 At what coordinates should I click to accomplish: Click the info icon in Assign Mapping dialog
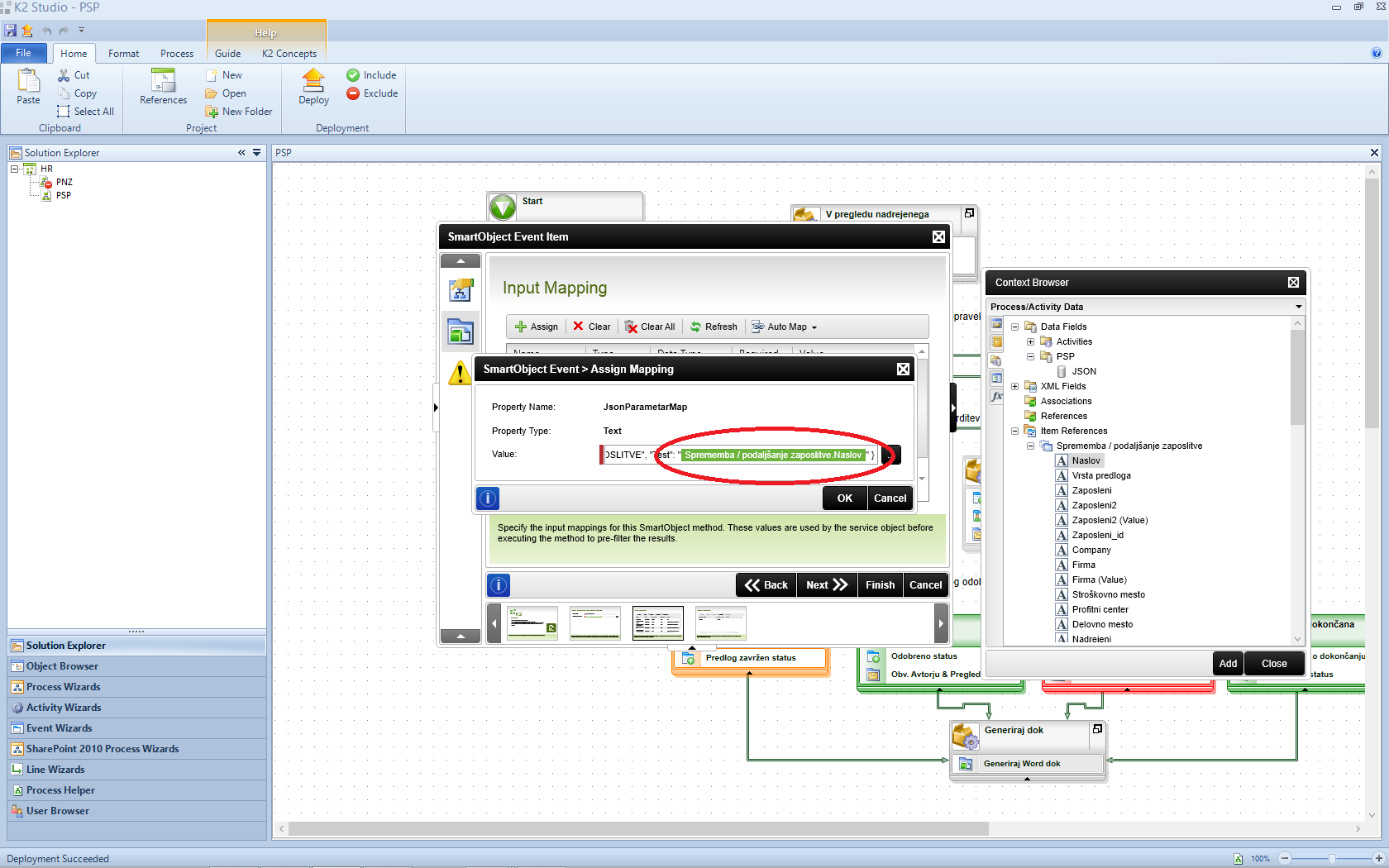488,498
